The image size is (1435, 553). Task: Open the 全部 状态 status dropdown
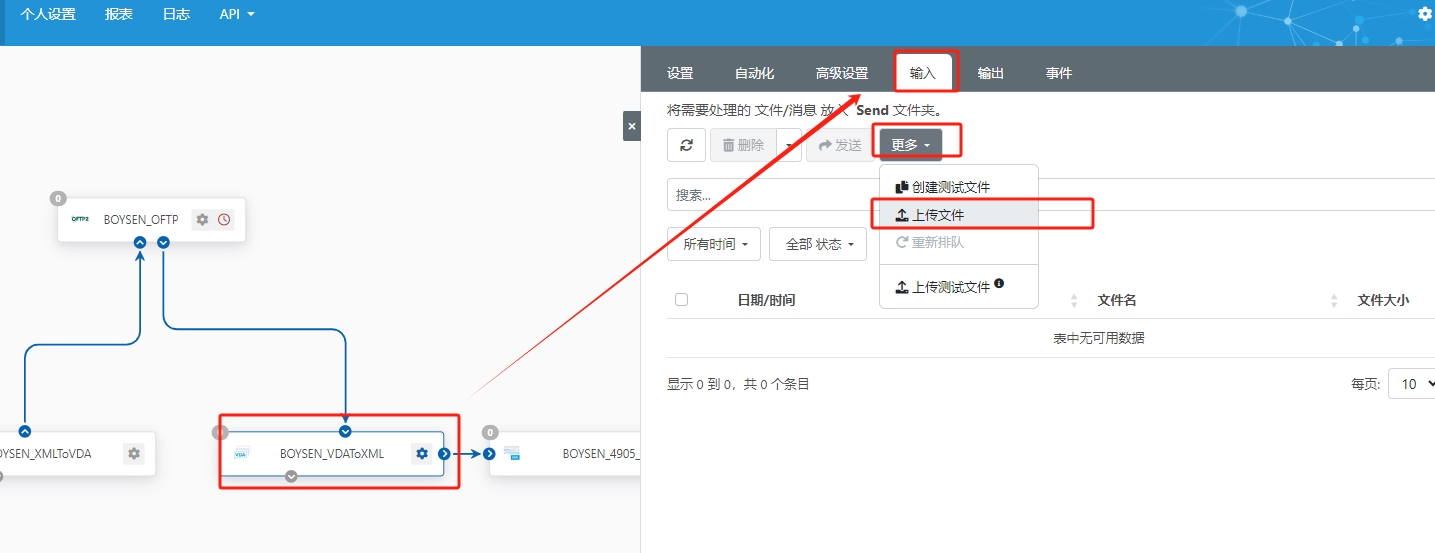(817, 244)
